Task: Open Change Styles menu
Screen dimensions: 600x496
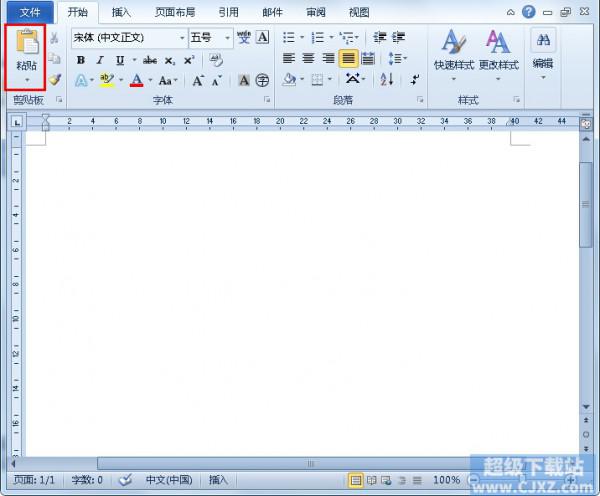Action: click(x=499, y=54)
